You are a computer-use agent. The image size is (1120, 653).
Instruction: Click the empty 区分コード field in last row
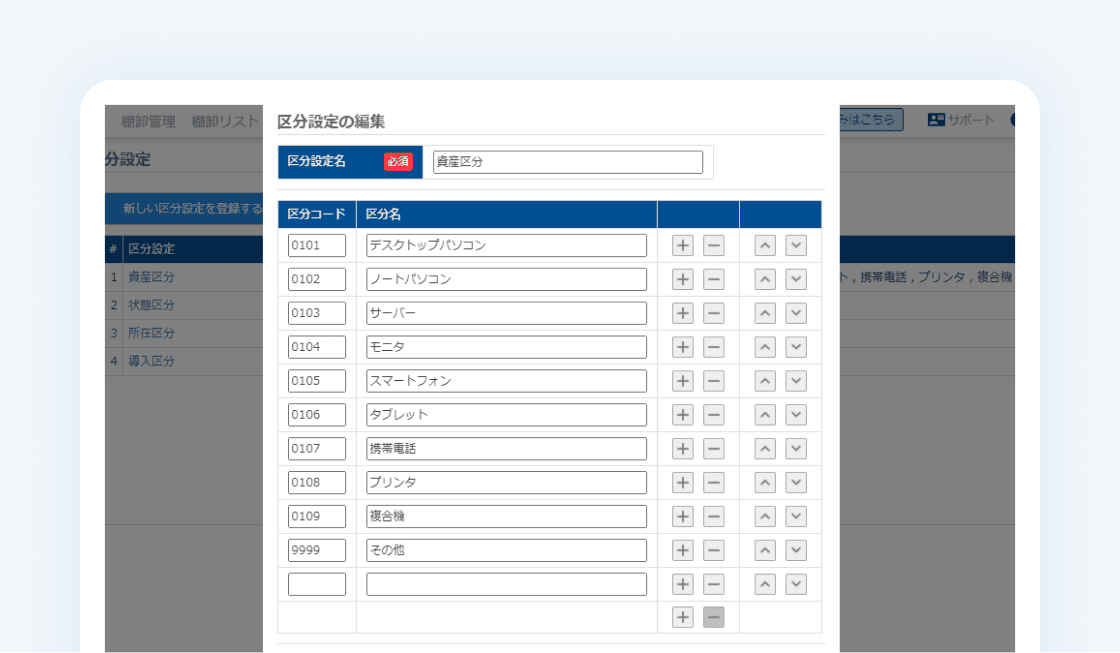(316, 584)
